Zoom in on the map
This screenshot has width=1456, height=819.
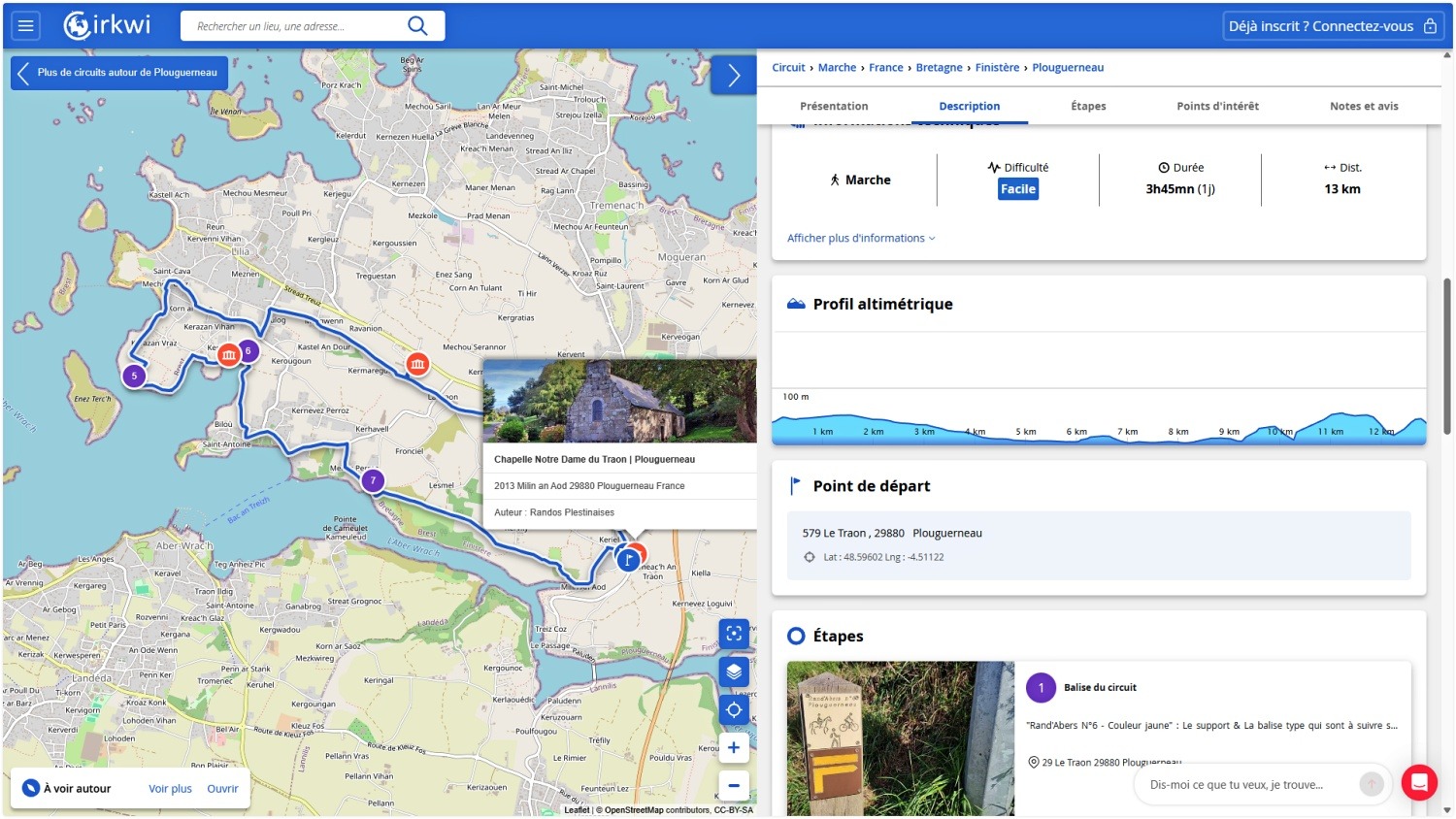click(x=734, y=747)
